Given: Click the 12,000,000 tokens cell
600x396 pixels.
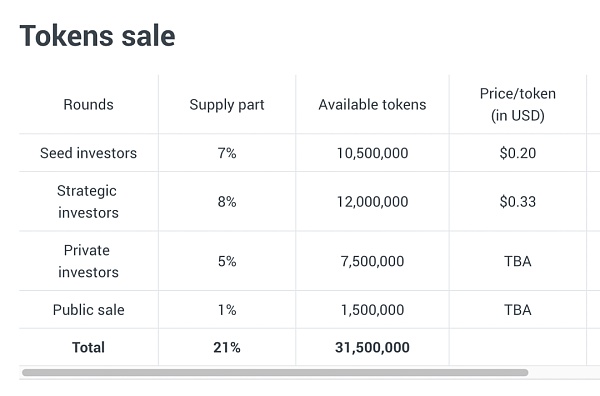Looking at the screenshot, I should pos(372,202).
